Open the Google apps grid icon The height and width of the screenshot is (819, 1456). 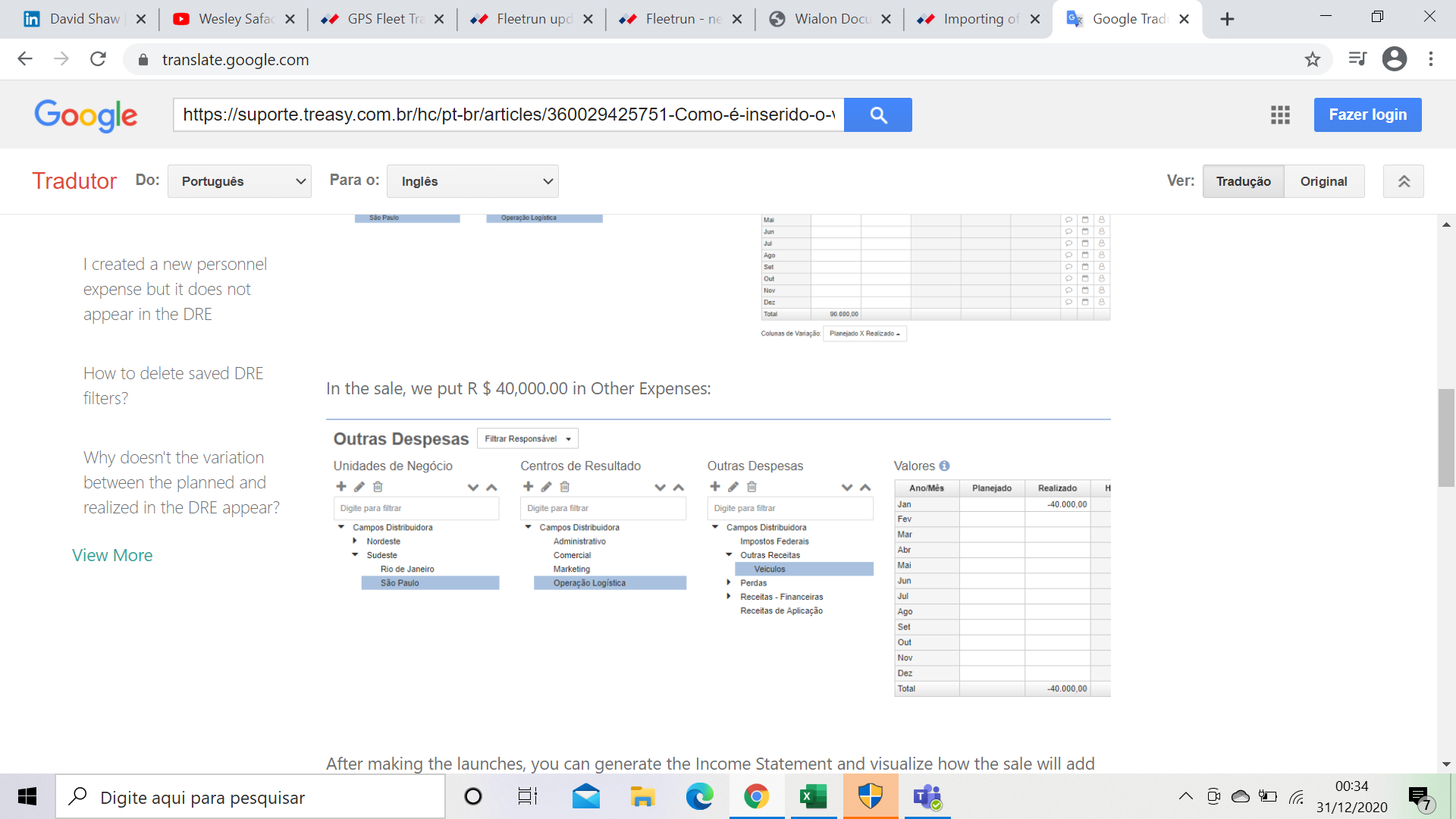pyautogui.click(x=1280, y=115)
